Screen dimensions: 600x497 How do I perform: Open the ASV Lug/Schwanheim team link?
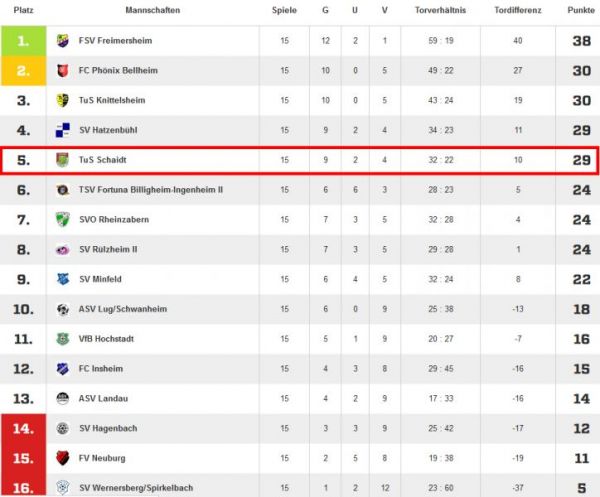(123, 309)
